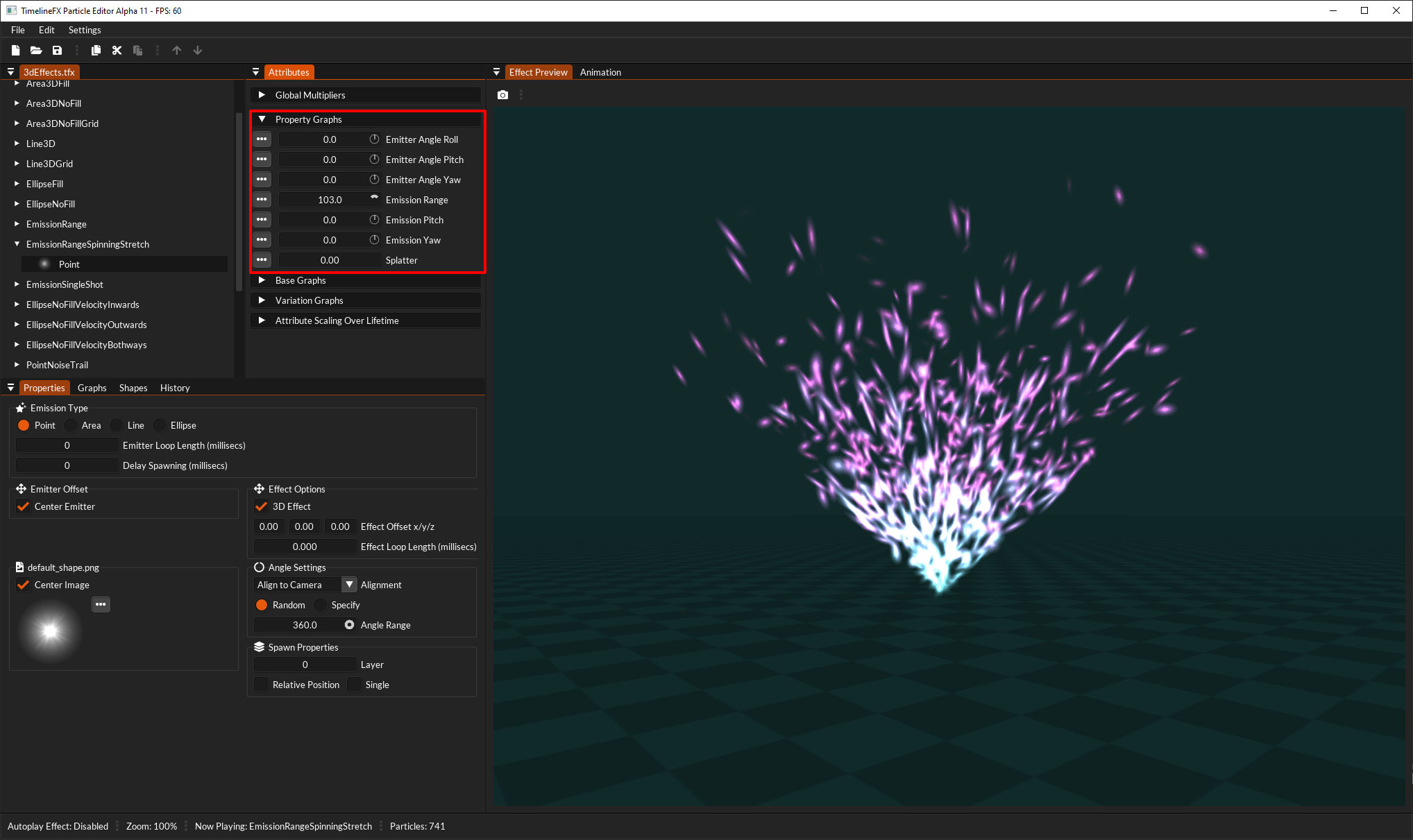The height and width of the screenshot is (840, 1413).
Task: Collapse the Property Graphs section
Action: coord(262,119)
